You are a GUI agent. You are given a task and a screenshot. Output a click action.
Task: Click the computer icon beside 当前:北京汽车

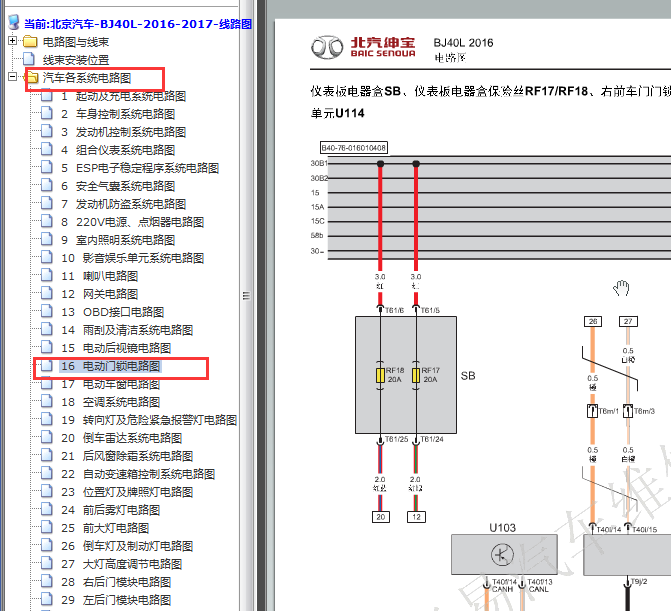[14, 22]
